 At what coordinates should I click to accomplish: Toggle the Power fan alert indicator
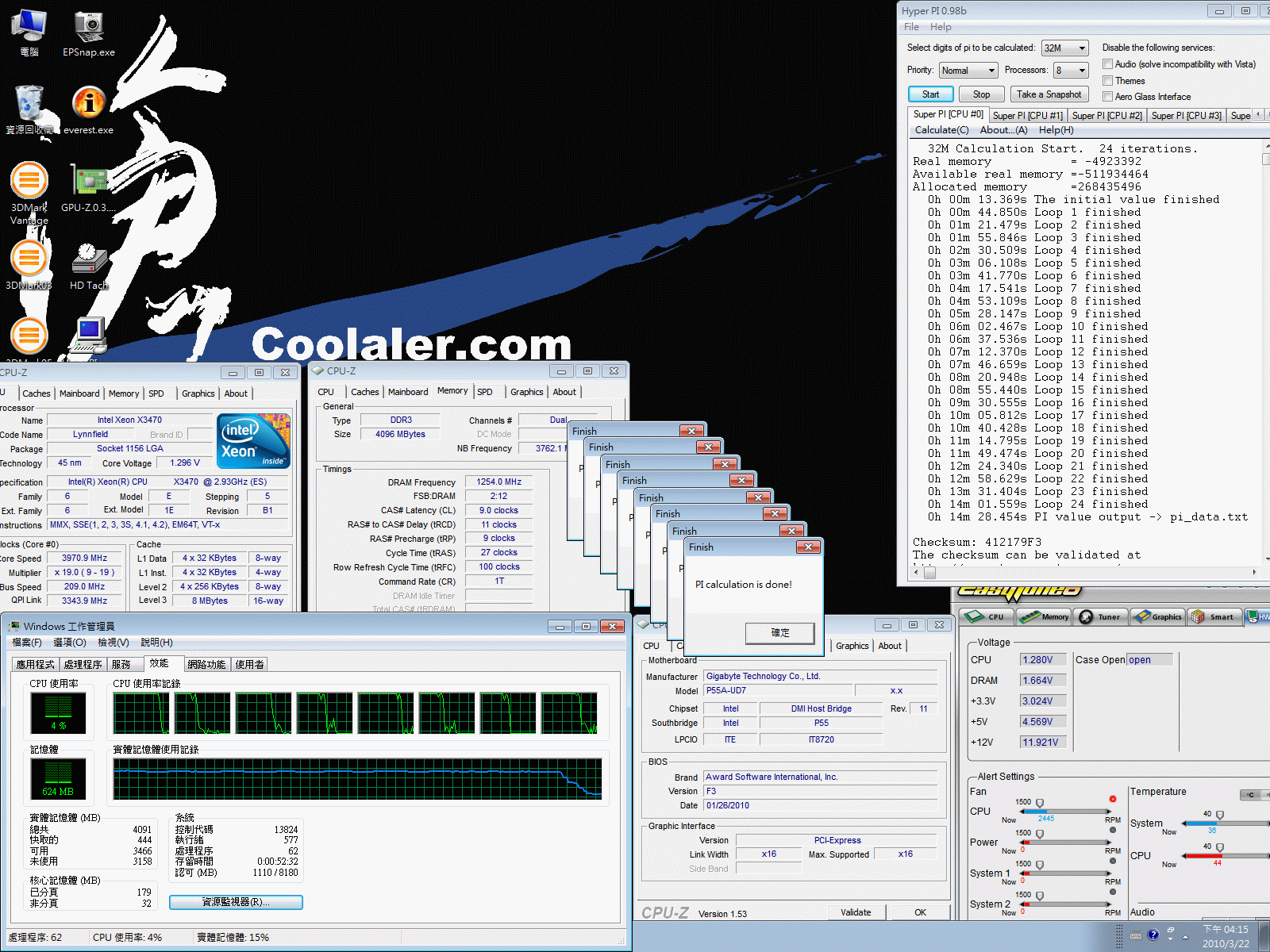click(x=1113, y=830)
